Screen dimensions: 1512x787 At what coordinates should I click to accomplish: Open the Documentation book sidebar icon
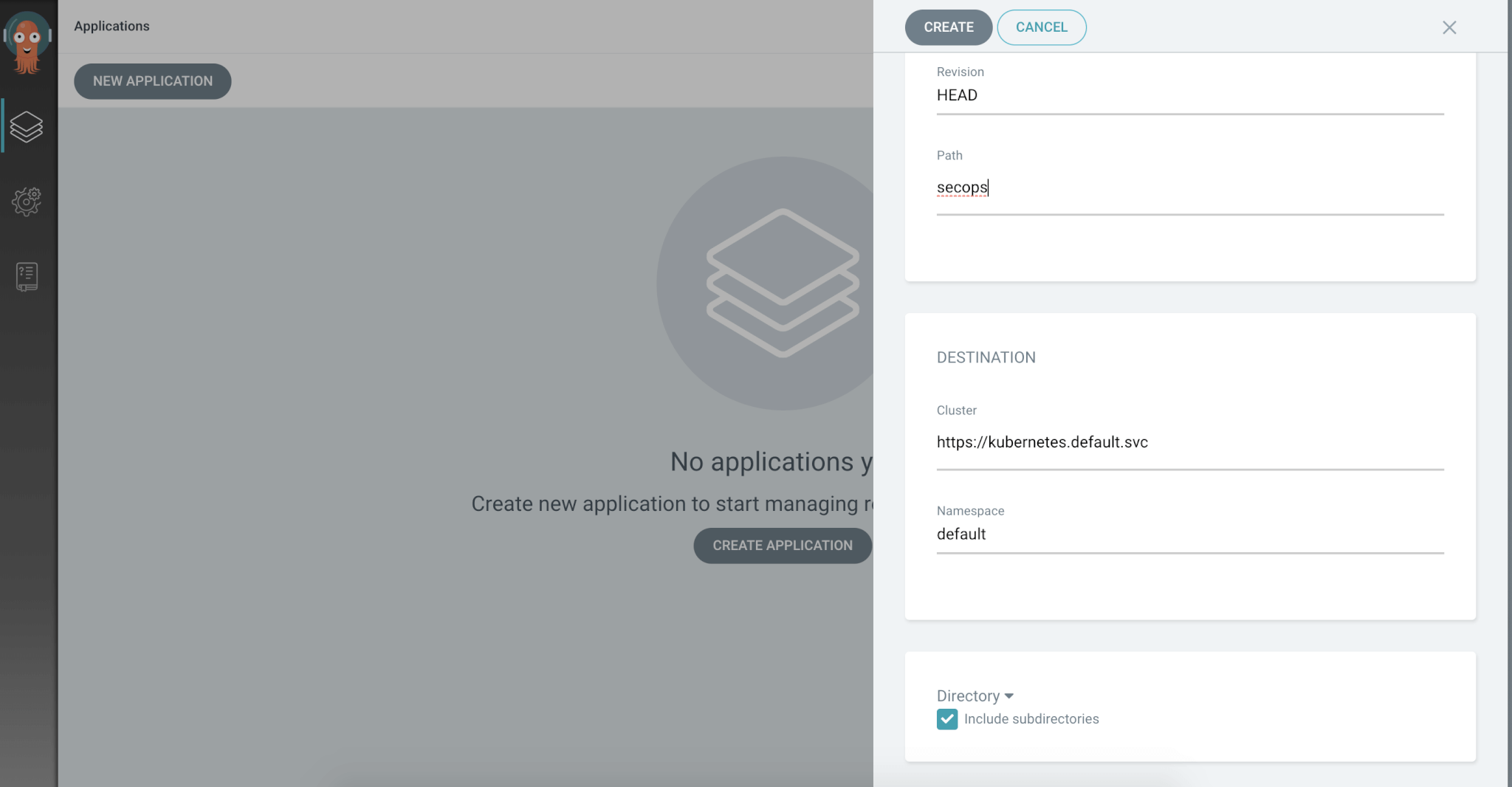coord(27,277)
